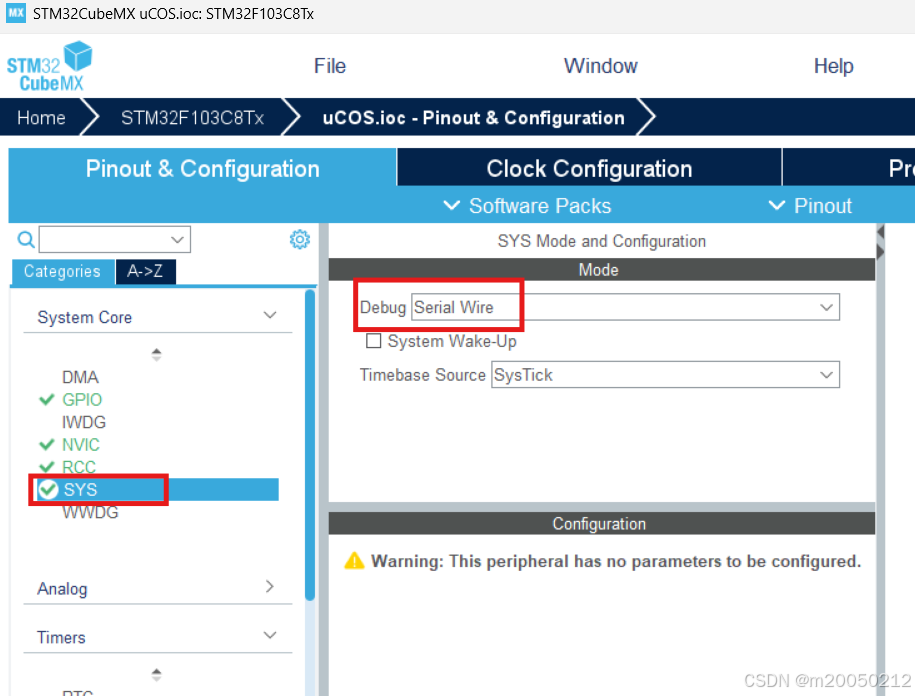
Task: Click the Configuration section header
Action: click(x=602, y=523)
